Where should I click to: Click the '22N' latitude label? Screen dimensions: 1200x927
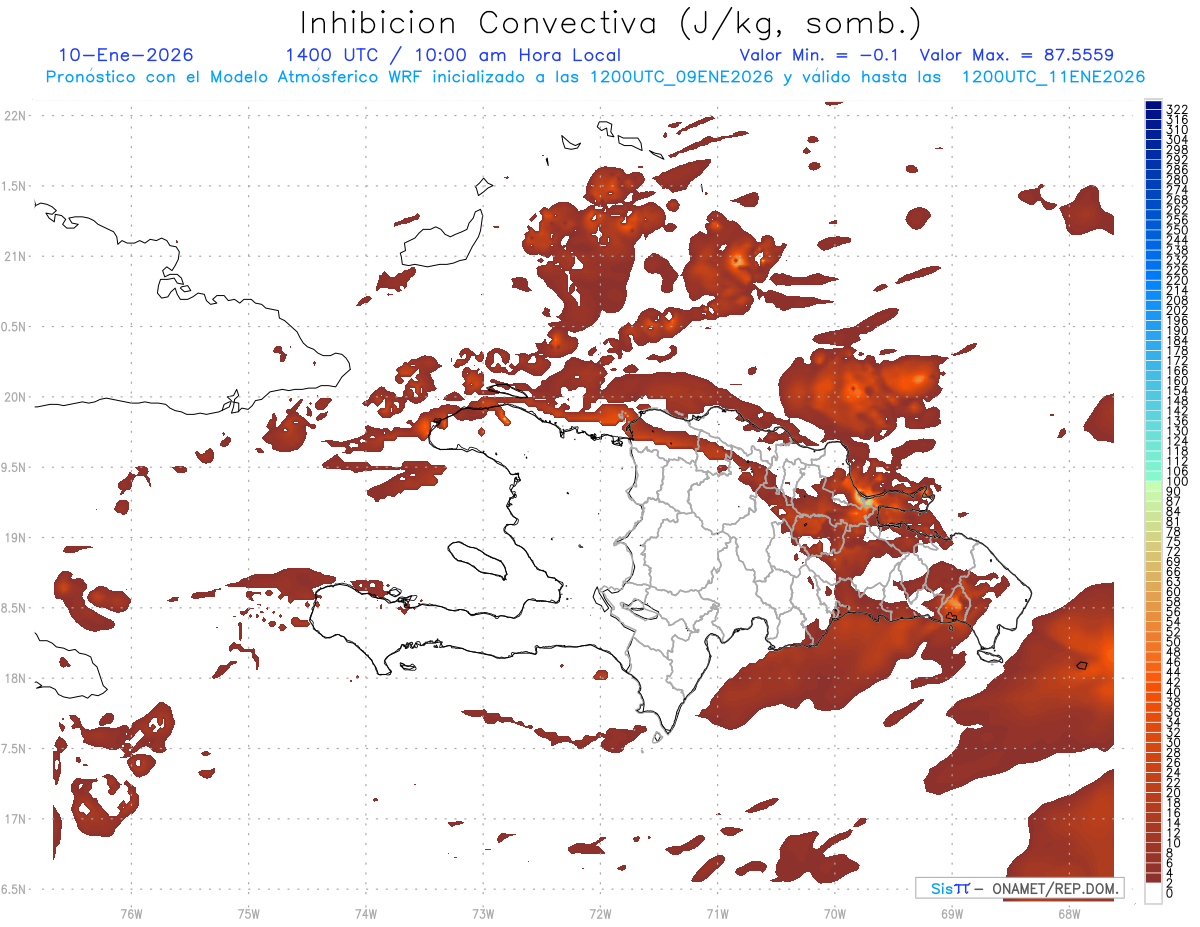pos(15,116)
